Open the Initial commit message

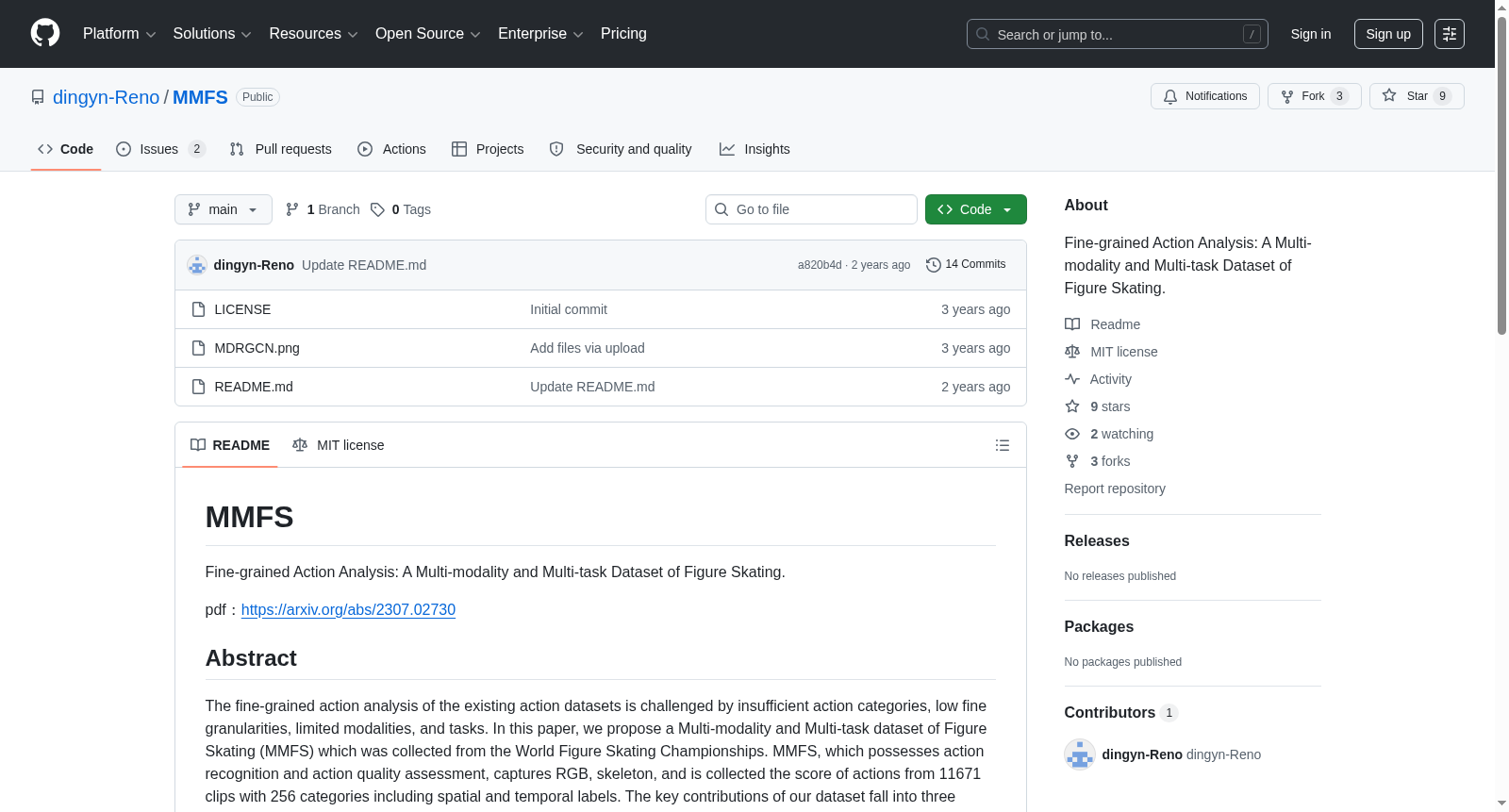[x=569, y=309]
